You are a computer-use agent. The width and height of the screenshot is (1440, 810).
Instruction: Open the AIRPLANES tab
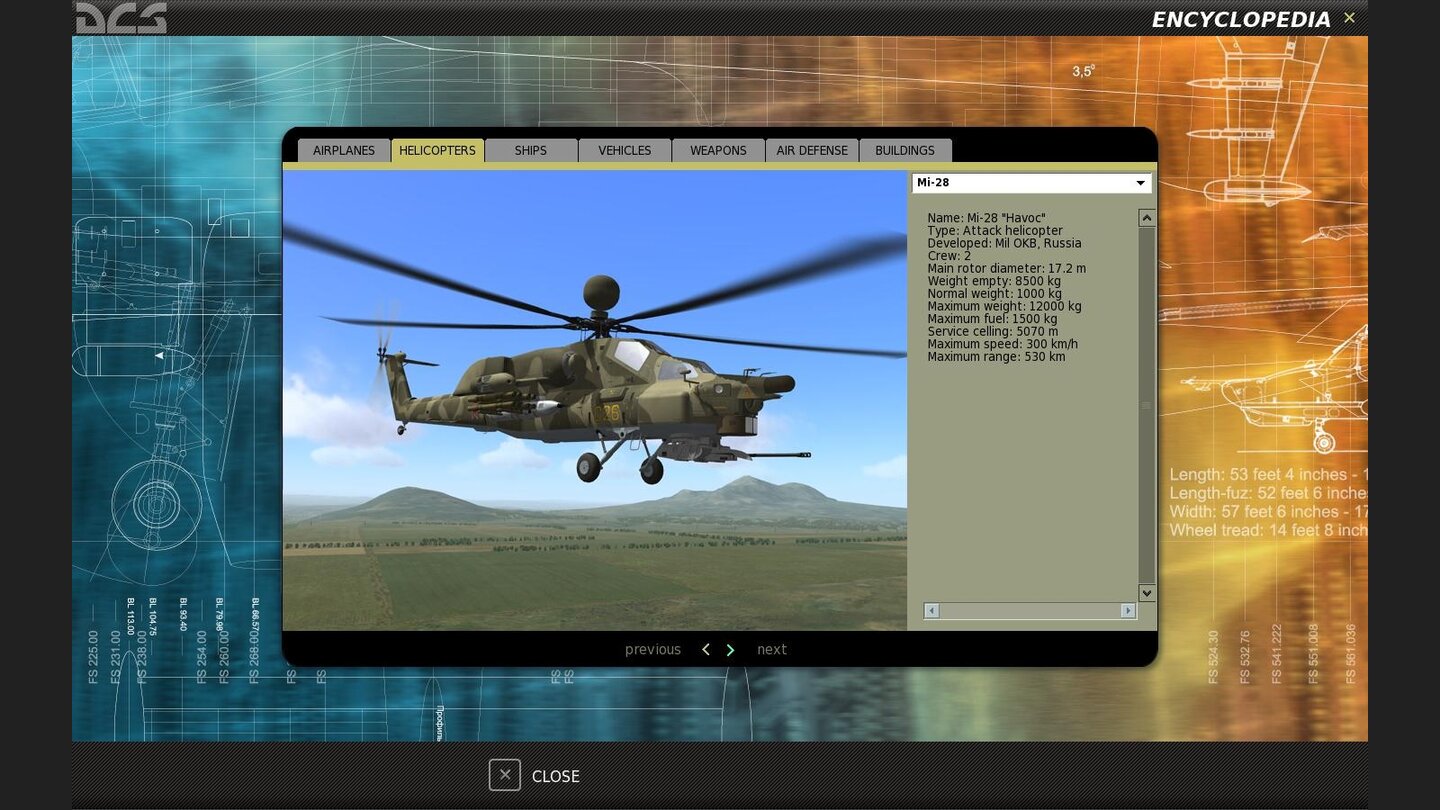pyautogui.click(x=344, y=150)
